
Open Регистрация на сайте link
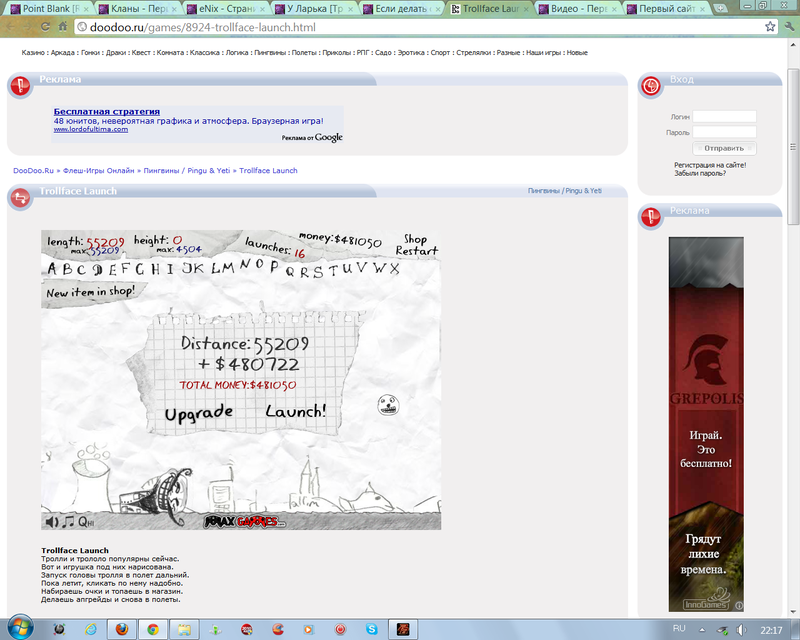pyautogui.click(x=710, y=165)
